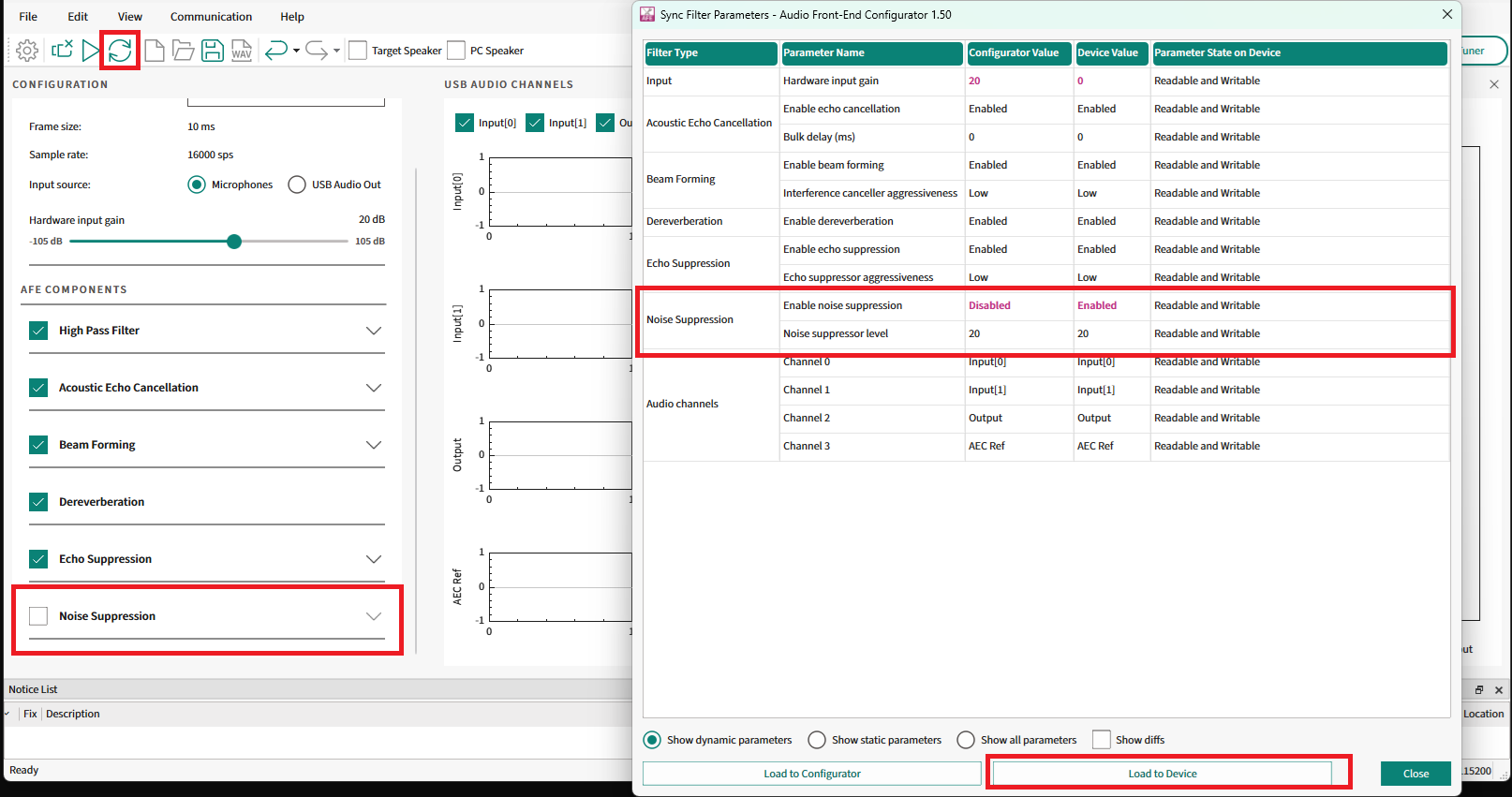1512x797 pixels.
Task: Click the Load to Device button
Action: click(x=1162, y=774)
